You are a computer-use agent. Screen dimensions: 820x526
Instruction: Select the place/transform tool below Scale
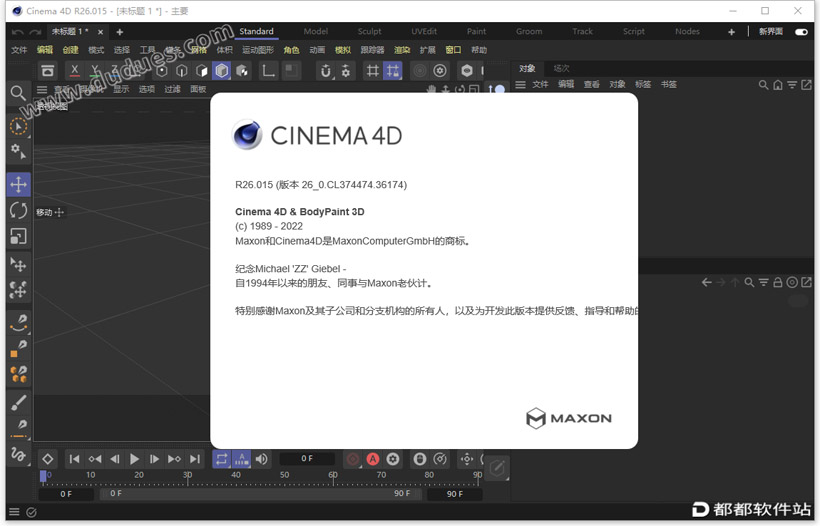pos(18,265)
